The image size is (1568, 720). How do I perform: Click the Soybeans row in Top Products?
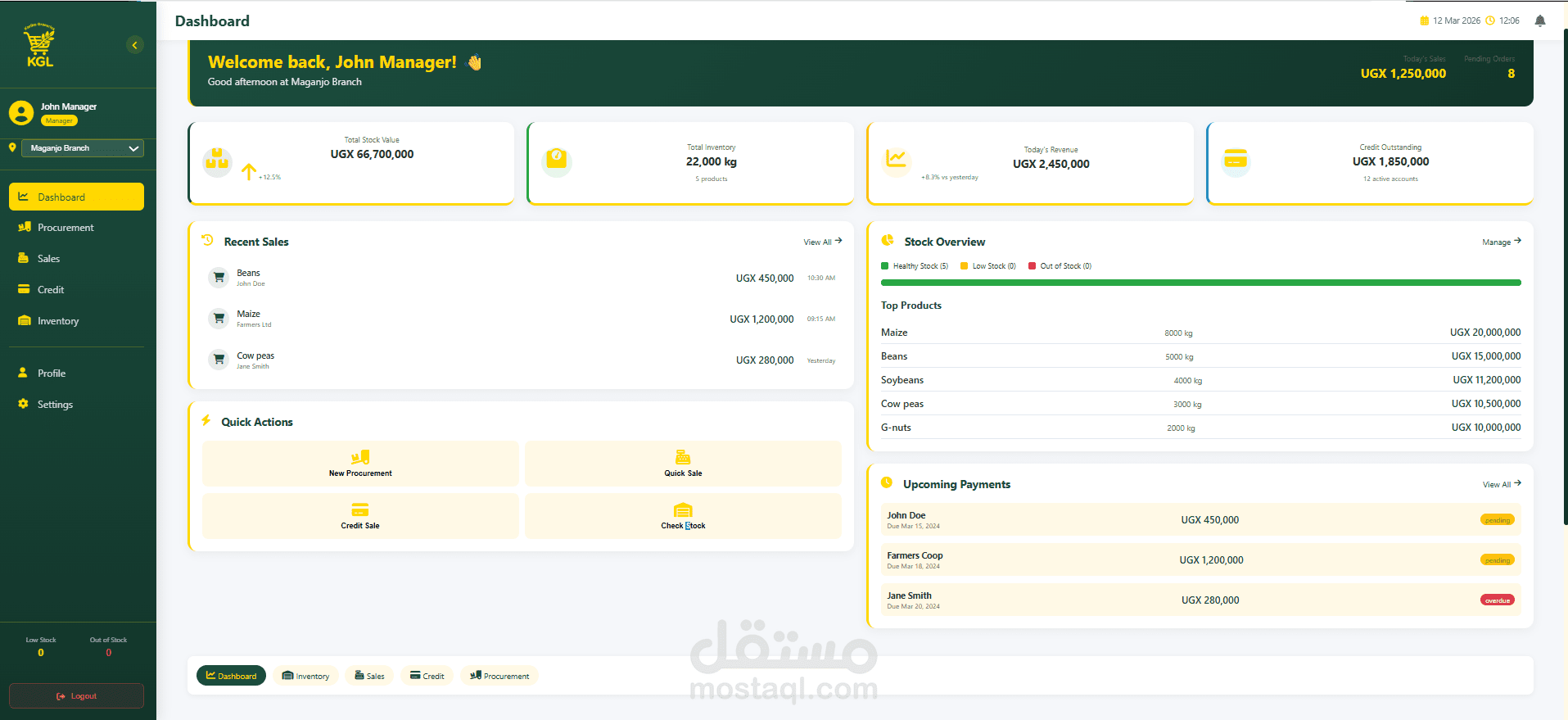1200,380
